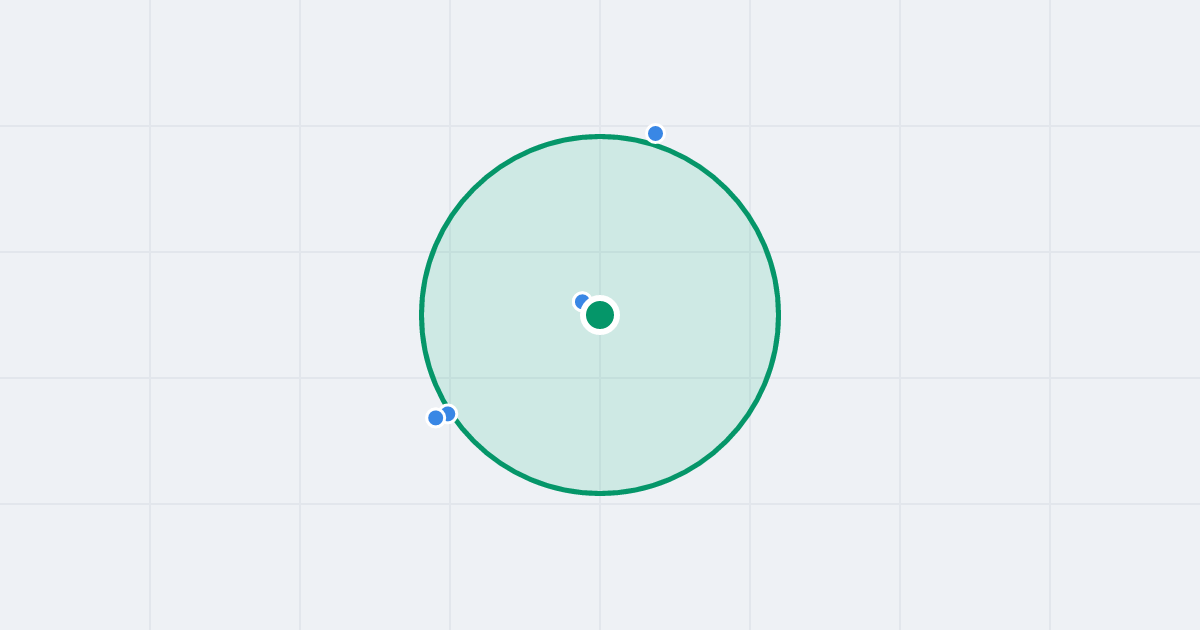Select the blue dot above the circle's upper edge
The height and width of the screenshot is (630, 1200).
[x=655, y=133]
